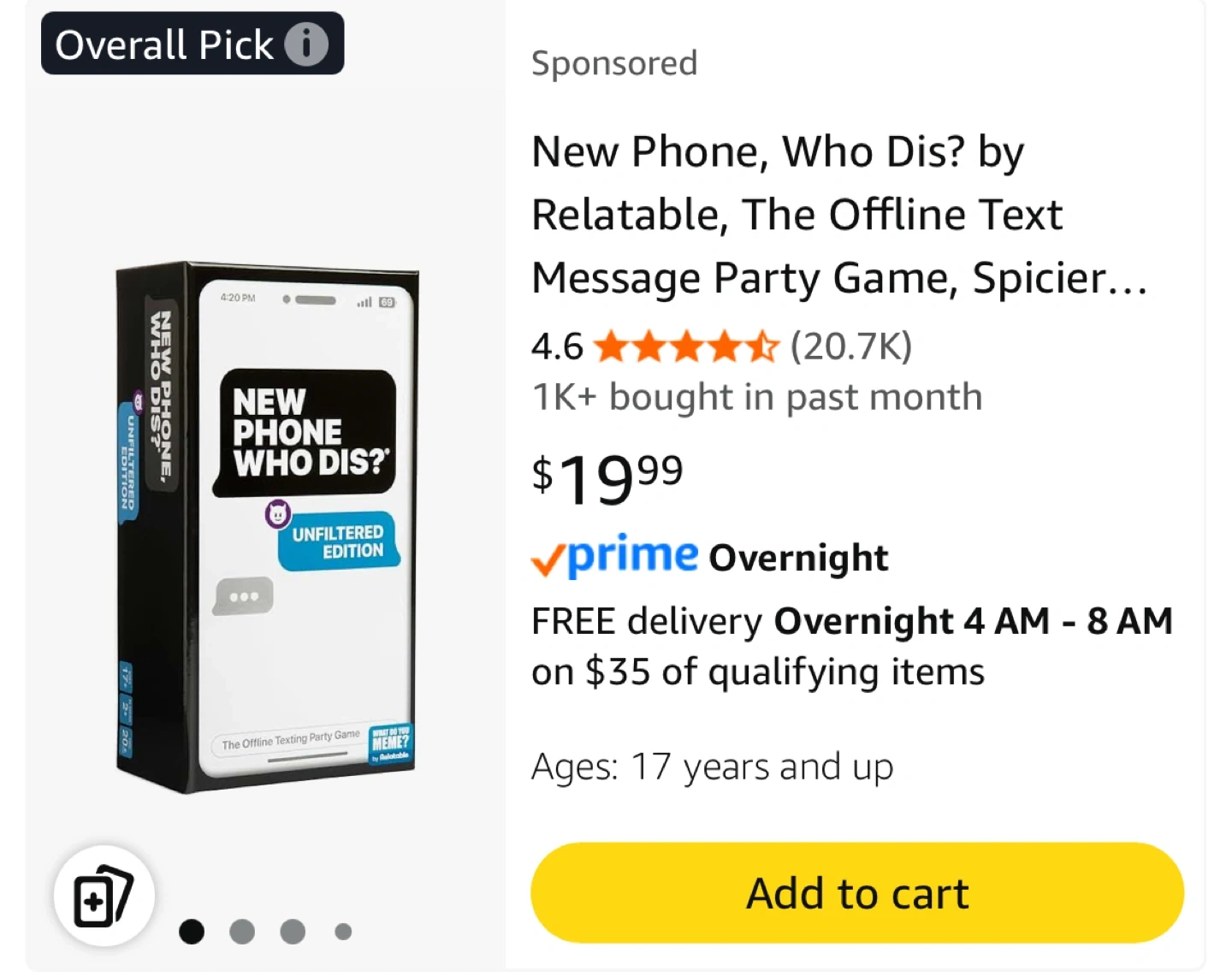
Task: Click the 4.6 rating number
Action: pyautogui.click(x=556, y=347)
